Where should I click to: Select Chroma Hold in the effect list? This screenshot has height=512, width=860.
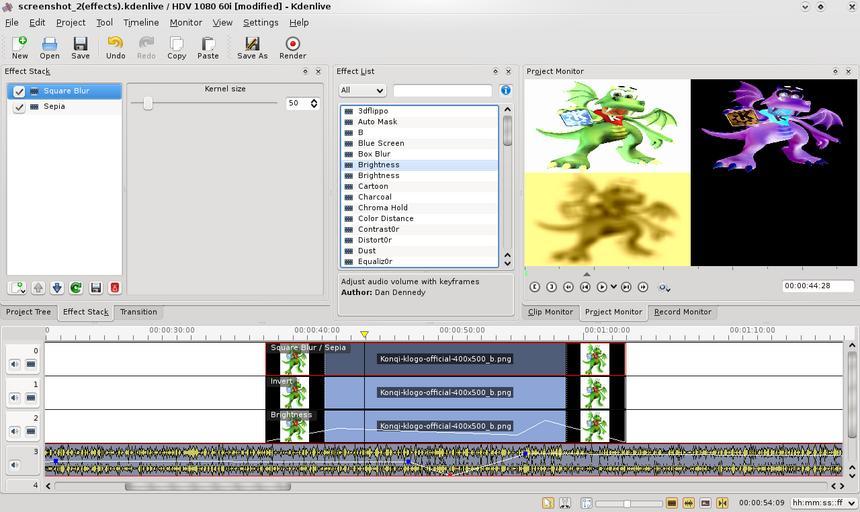coord(382,208)
